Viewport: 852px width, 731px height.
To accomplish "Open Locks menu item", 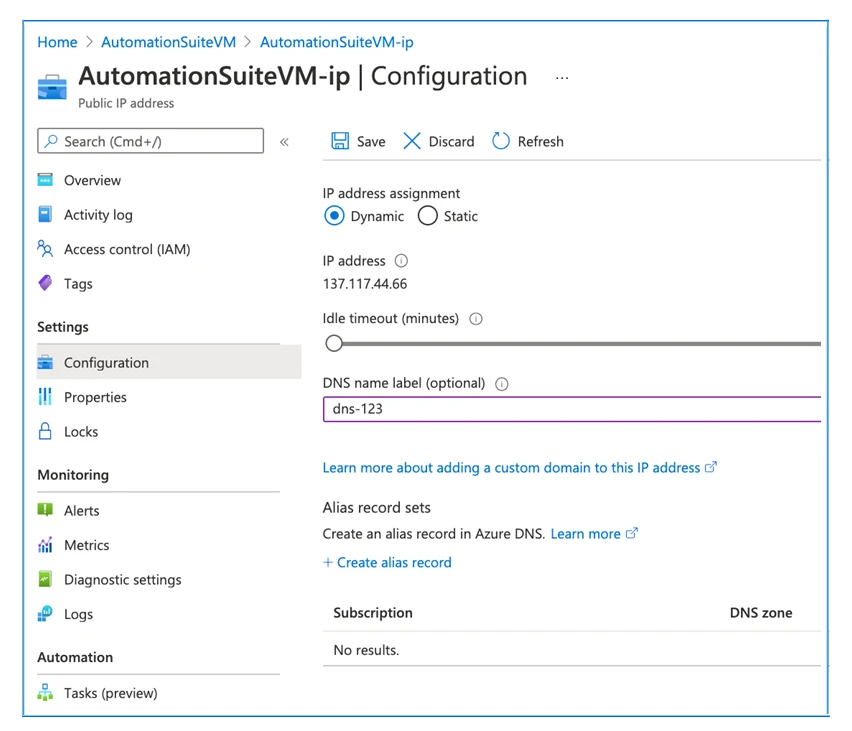I will pos(81,432).
